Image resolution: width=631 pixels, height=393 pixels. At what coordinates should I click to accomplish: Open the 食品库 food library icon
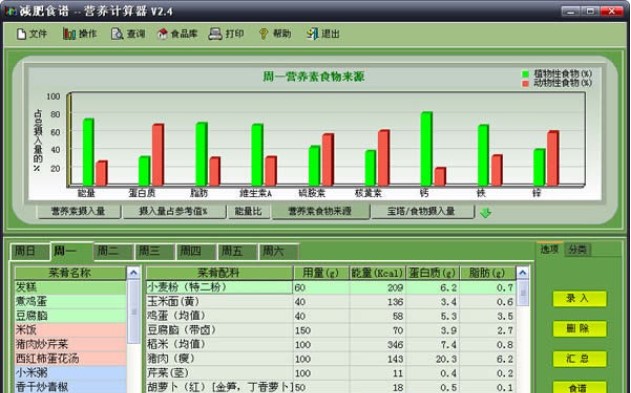pos(162,34)
